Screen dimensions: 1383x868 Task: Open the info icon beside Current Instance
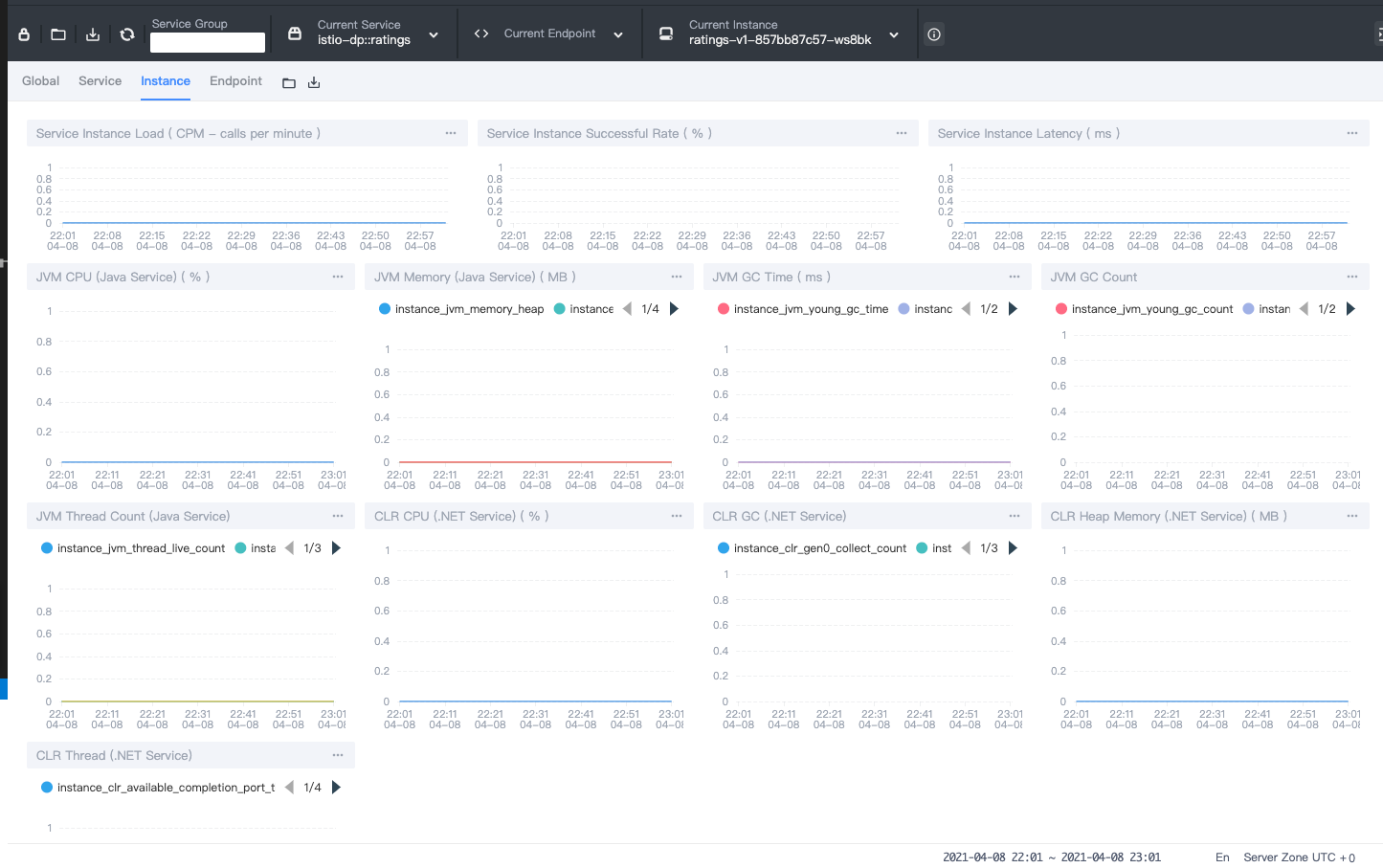(934, 34)
